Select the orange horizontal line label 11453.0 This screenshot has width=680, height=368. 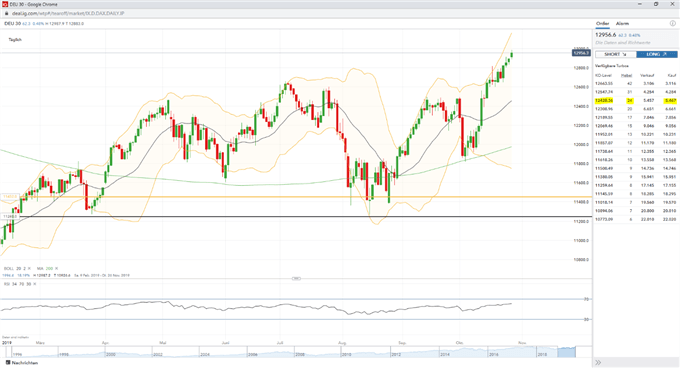tap(10, 197)
